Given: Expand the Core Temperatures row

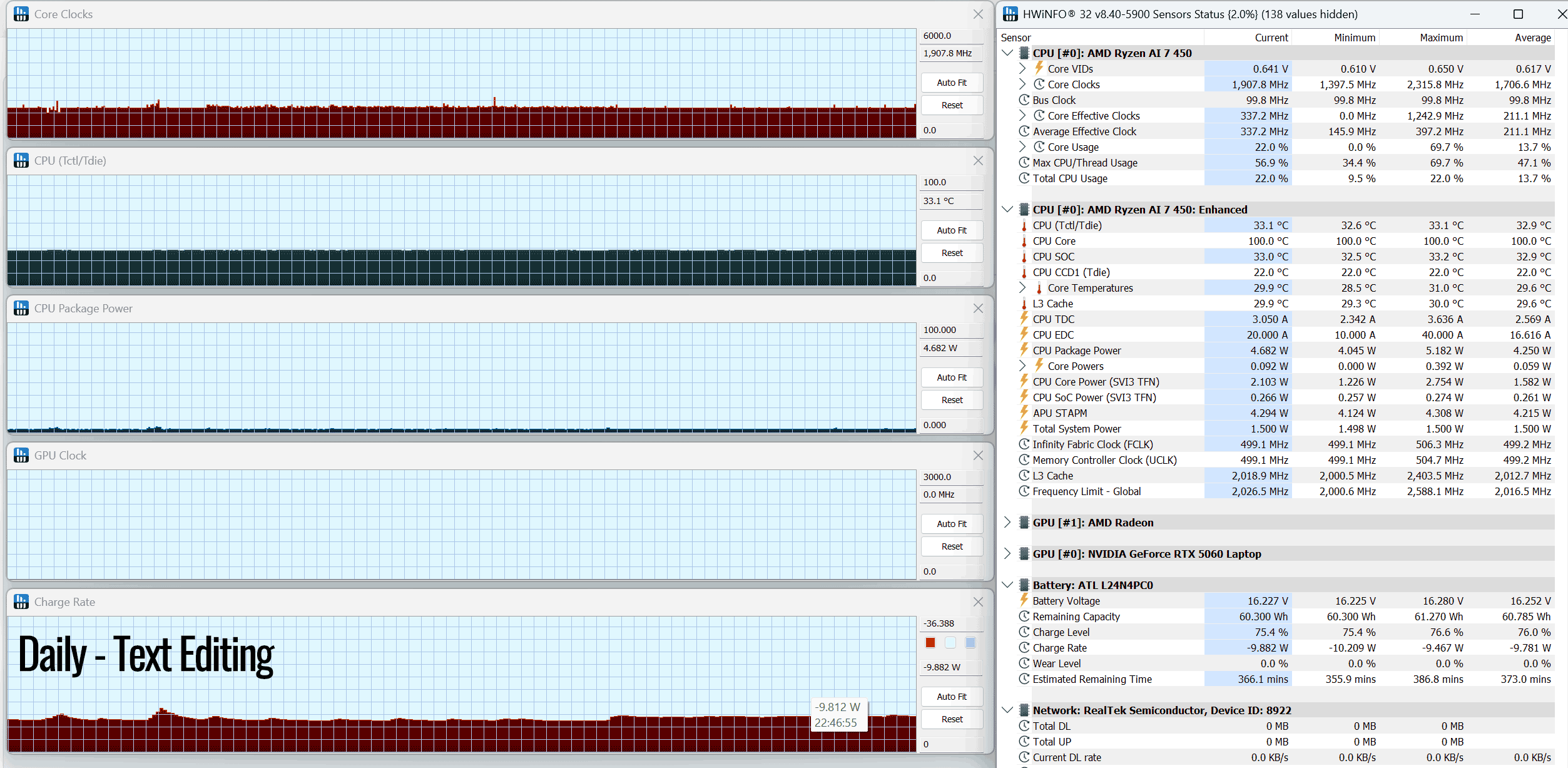Looking at the screenshot, I should 1022,287.
